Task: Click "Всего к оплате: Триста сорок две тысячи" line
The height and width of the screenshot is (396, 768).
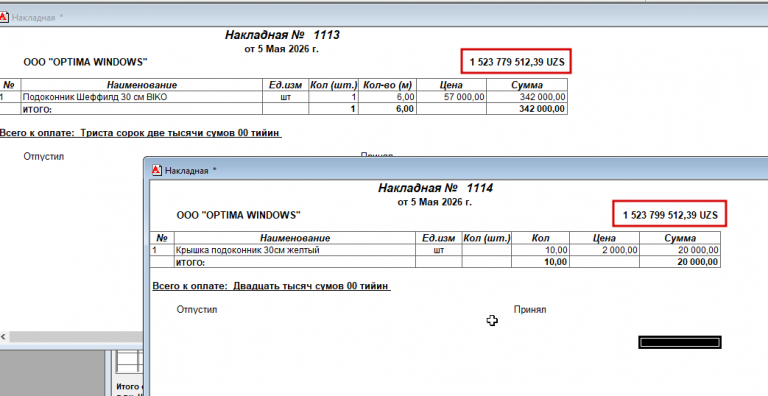Action: tap(141, 133)
